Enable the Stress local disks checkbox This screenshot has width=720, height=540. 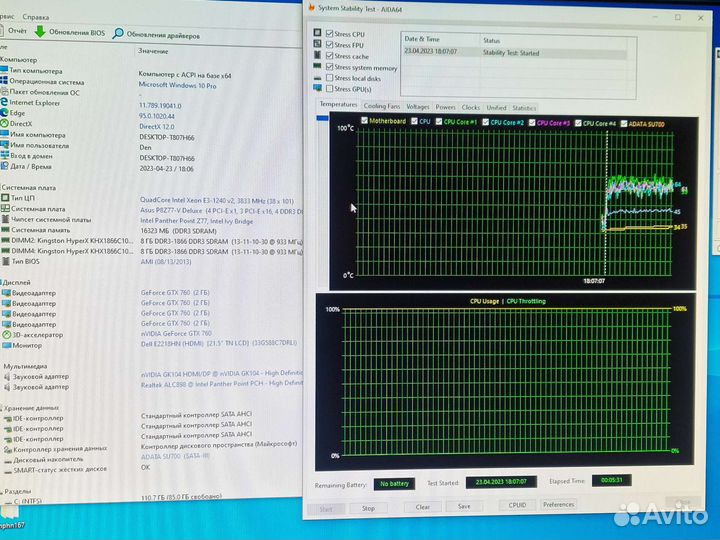click(330, 78)
